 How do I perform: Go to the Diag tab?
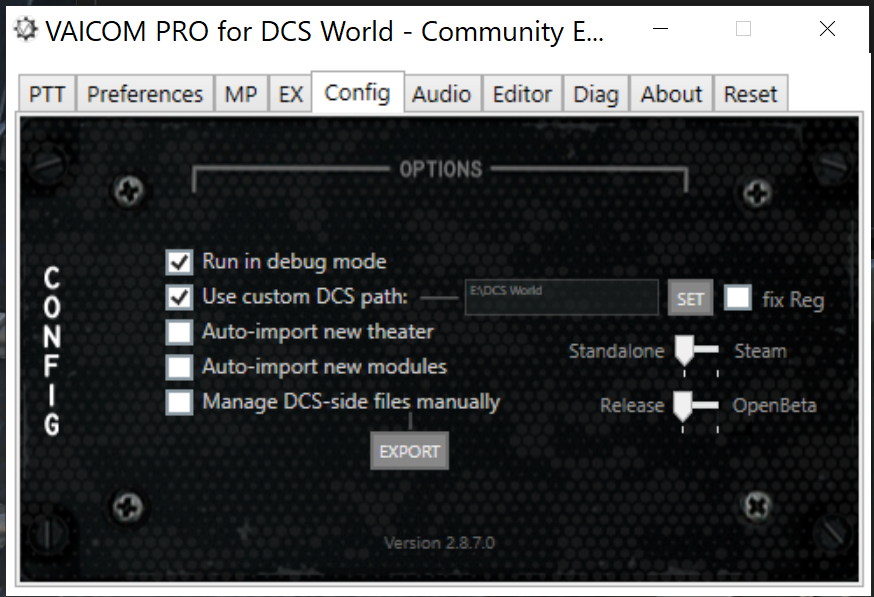tap(596, 94)
